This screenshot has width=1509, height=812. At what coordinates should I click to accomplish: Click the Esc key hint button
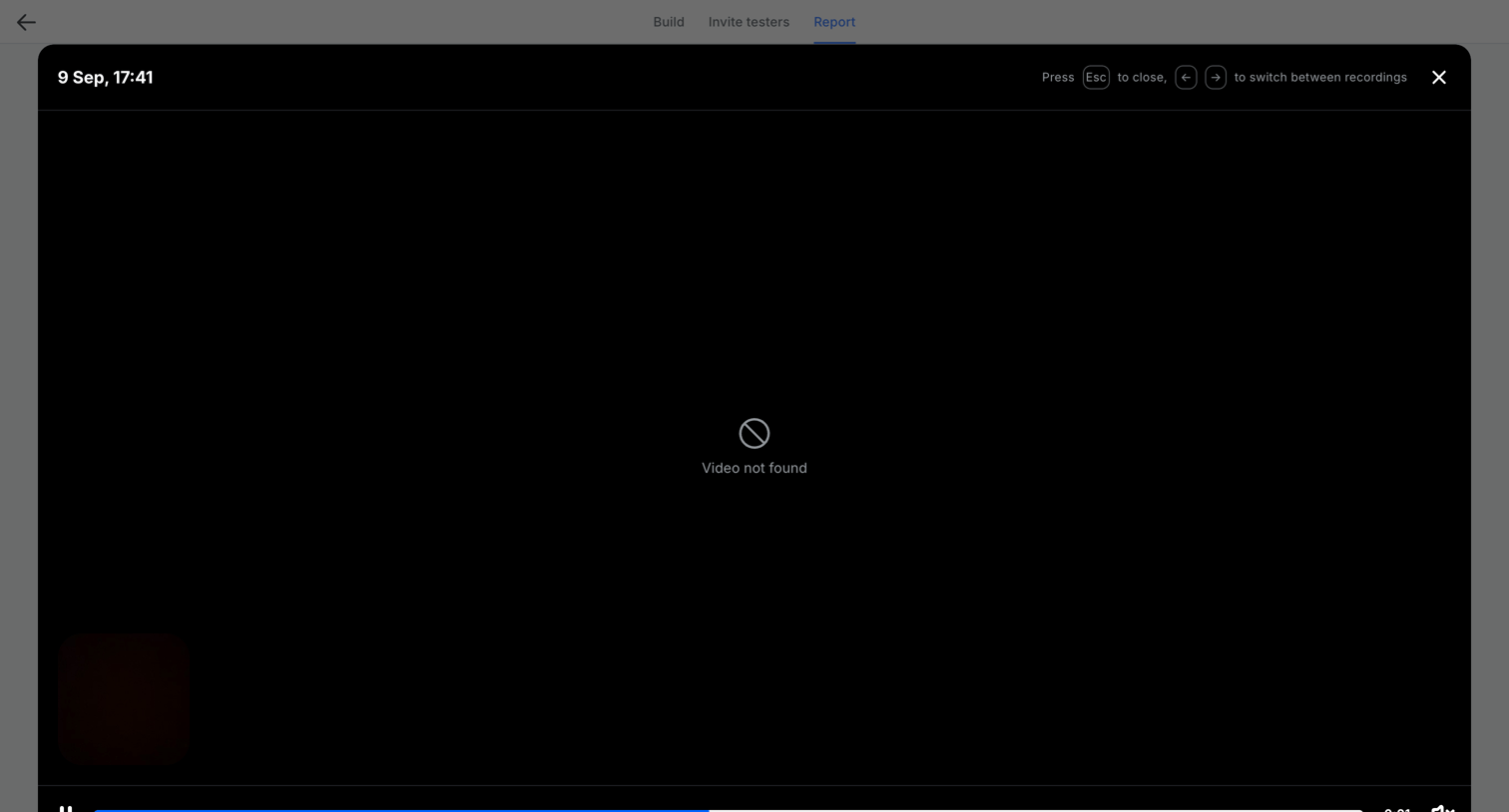pos(1096,77)
